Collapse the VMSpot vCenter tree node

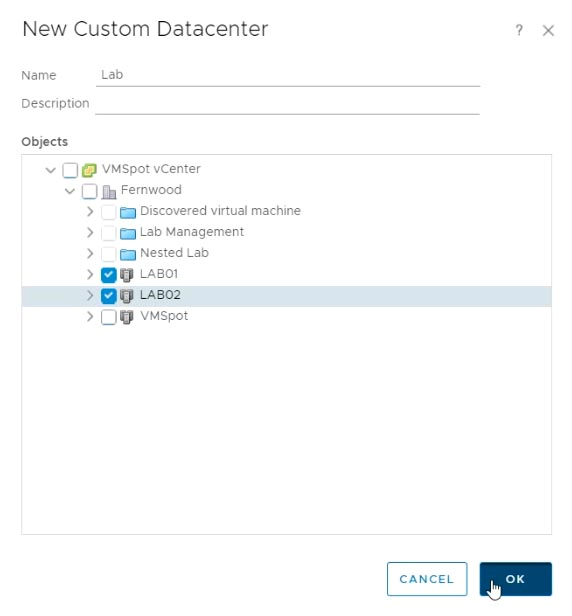point(51,170)
